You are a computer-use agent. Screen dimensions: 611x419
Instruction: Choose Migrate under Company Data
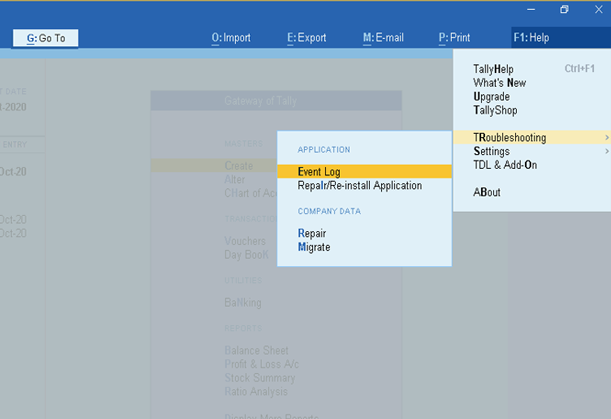click(x=314, y=247)
